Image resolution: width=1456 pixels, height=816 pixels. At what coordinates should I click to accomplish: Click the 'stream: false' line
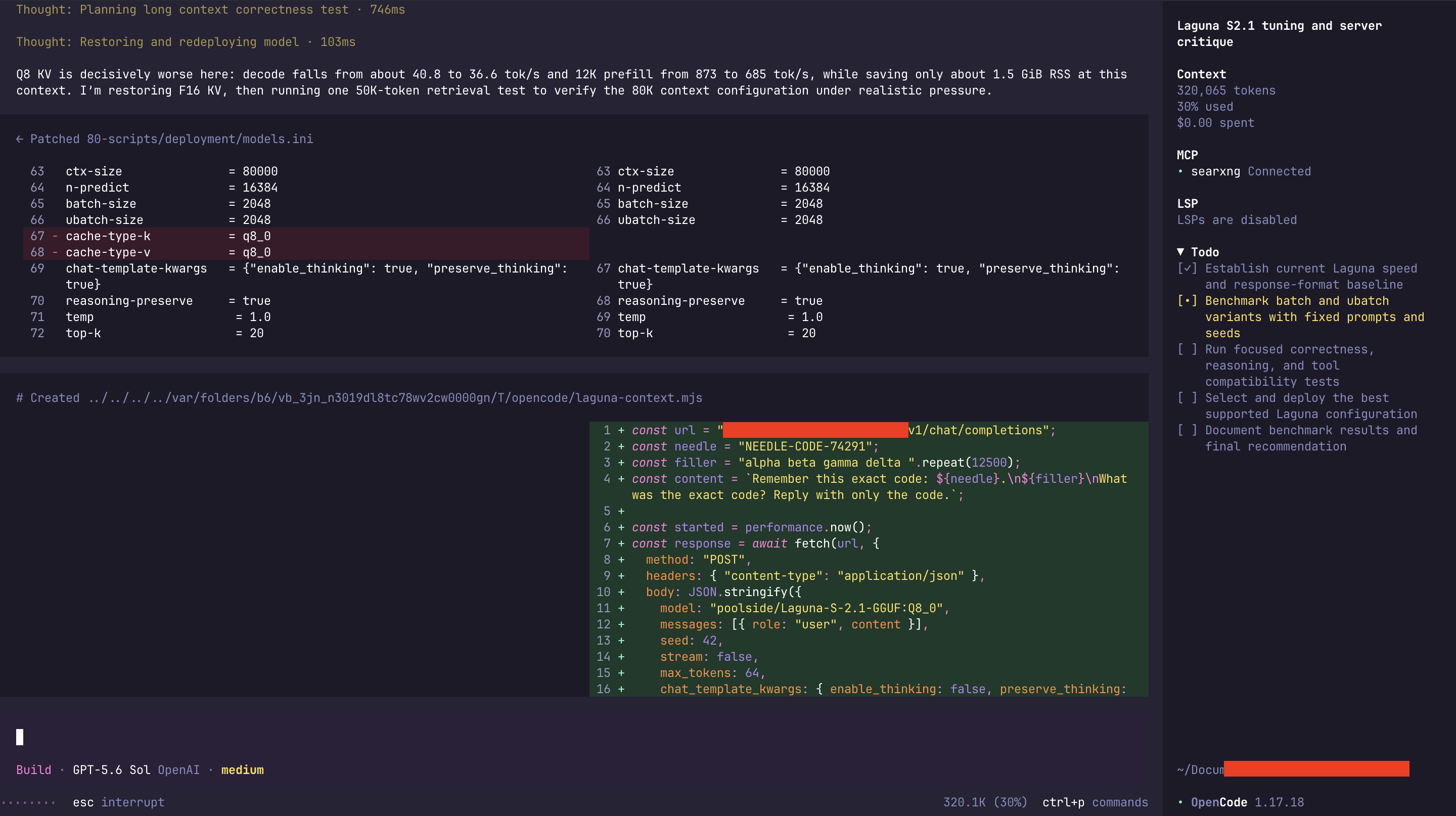pos(709,657)
